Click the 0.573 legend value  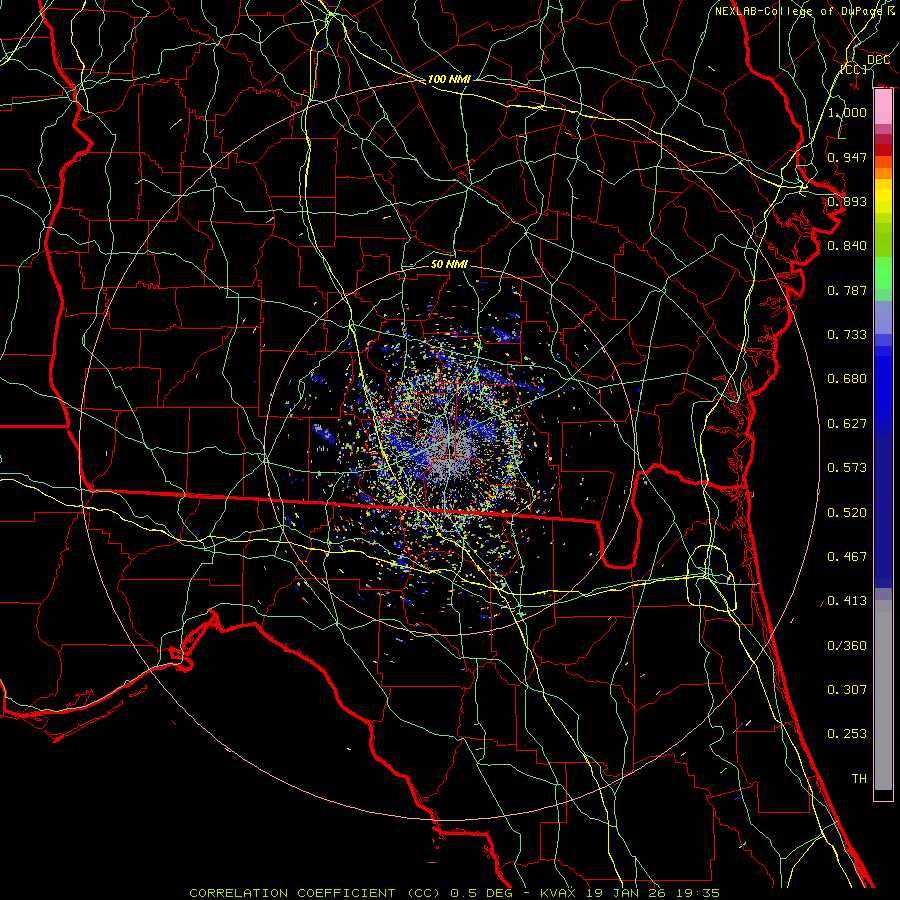click(x=847, y=468)
